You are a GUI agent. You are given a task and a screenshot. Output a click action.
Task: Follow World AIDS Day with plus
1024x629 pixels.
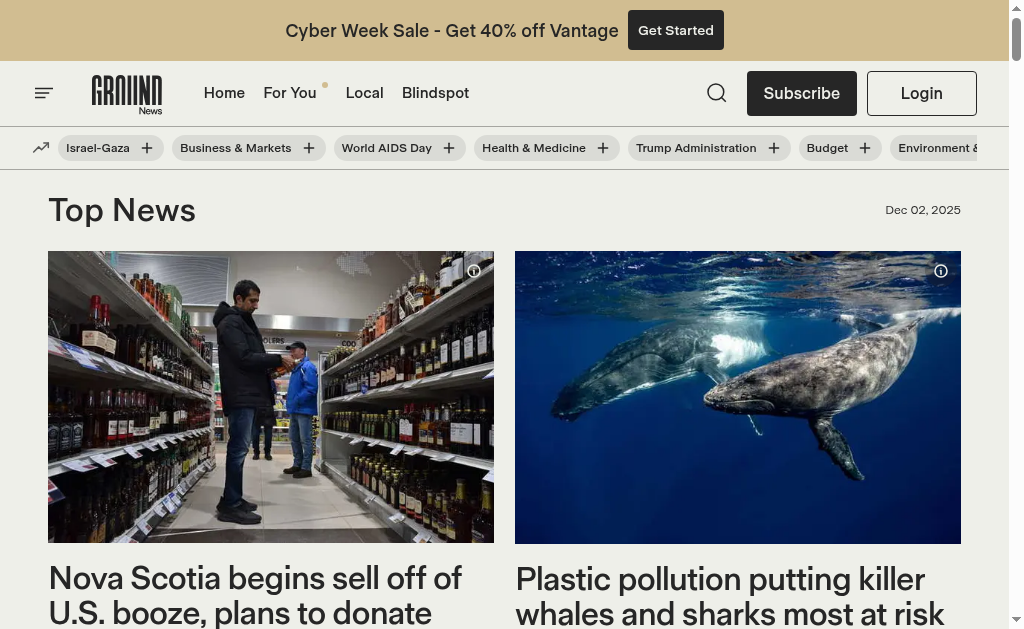coord(449,148)
